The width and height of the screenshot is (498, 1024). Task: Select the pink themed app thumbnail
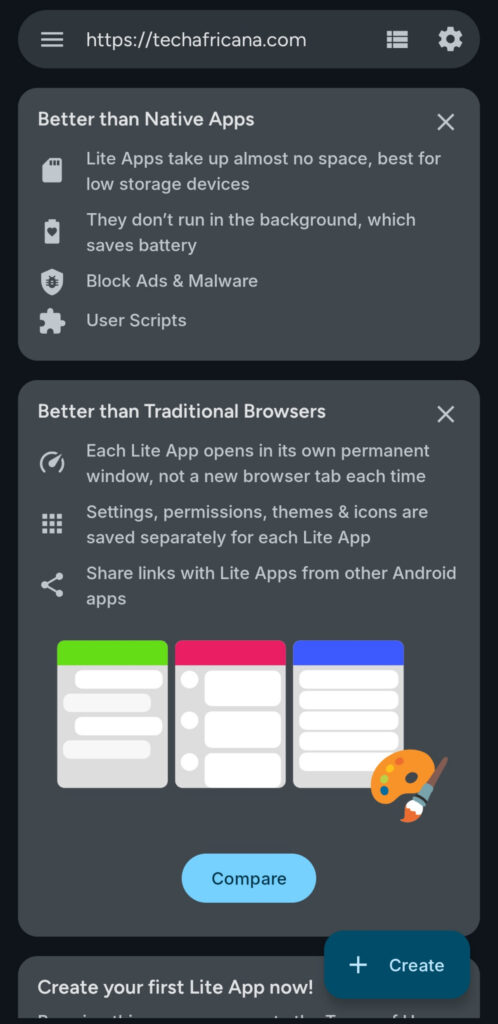(x=230, y=714)
